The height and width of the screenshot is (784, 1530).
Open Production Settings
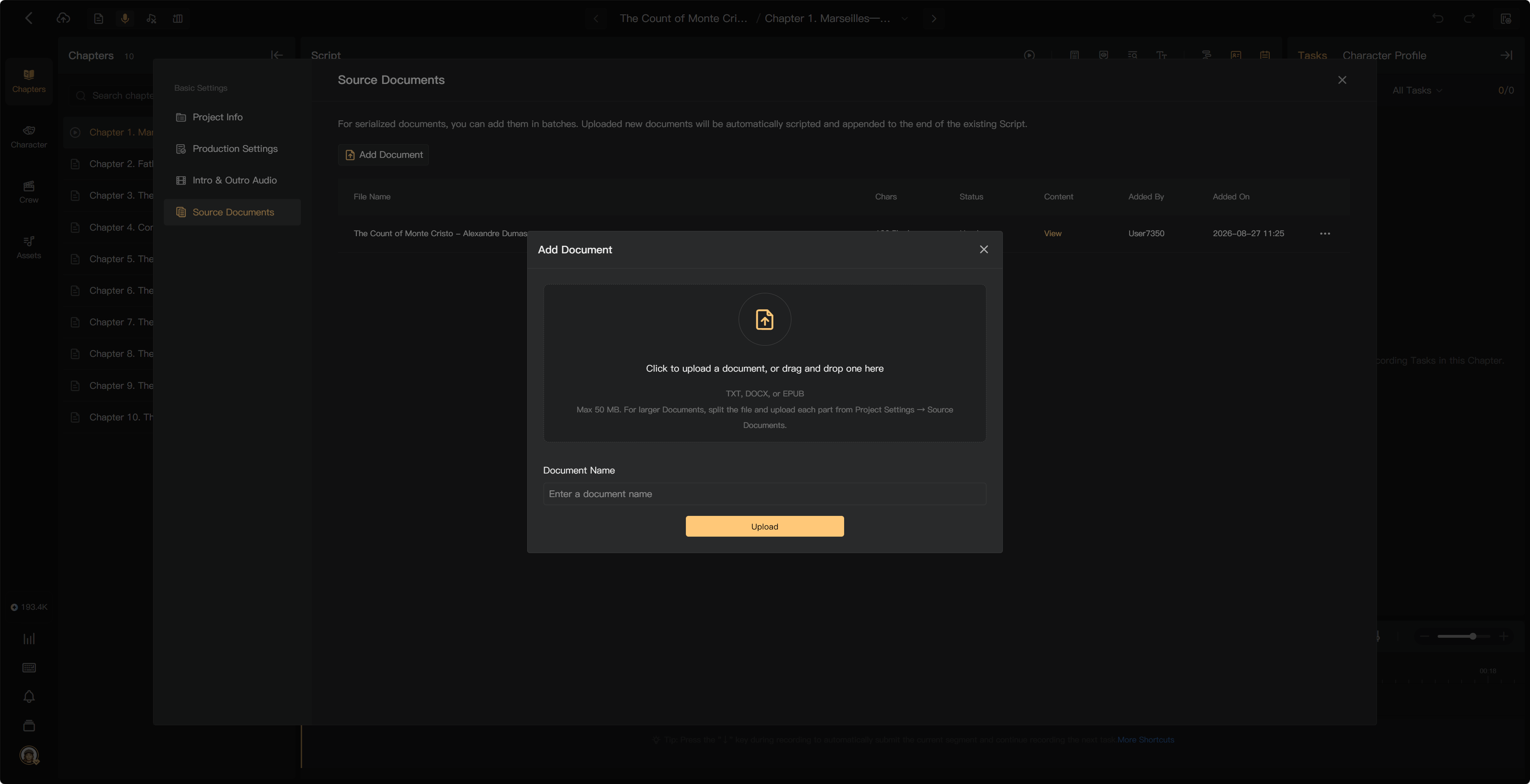click(232, 149)
